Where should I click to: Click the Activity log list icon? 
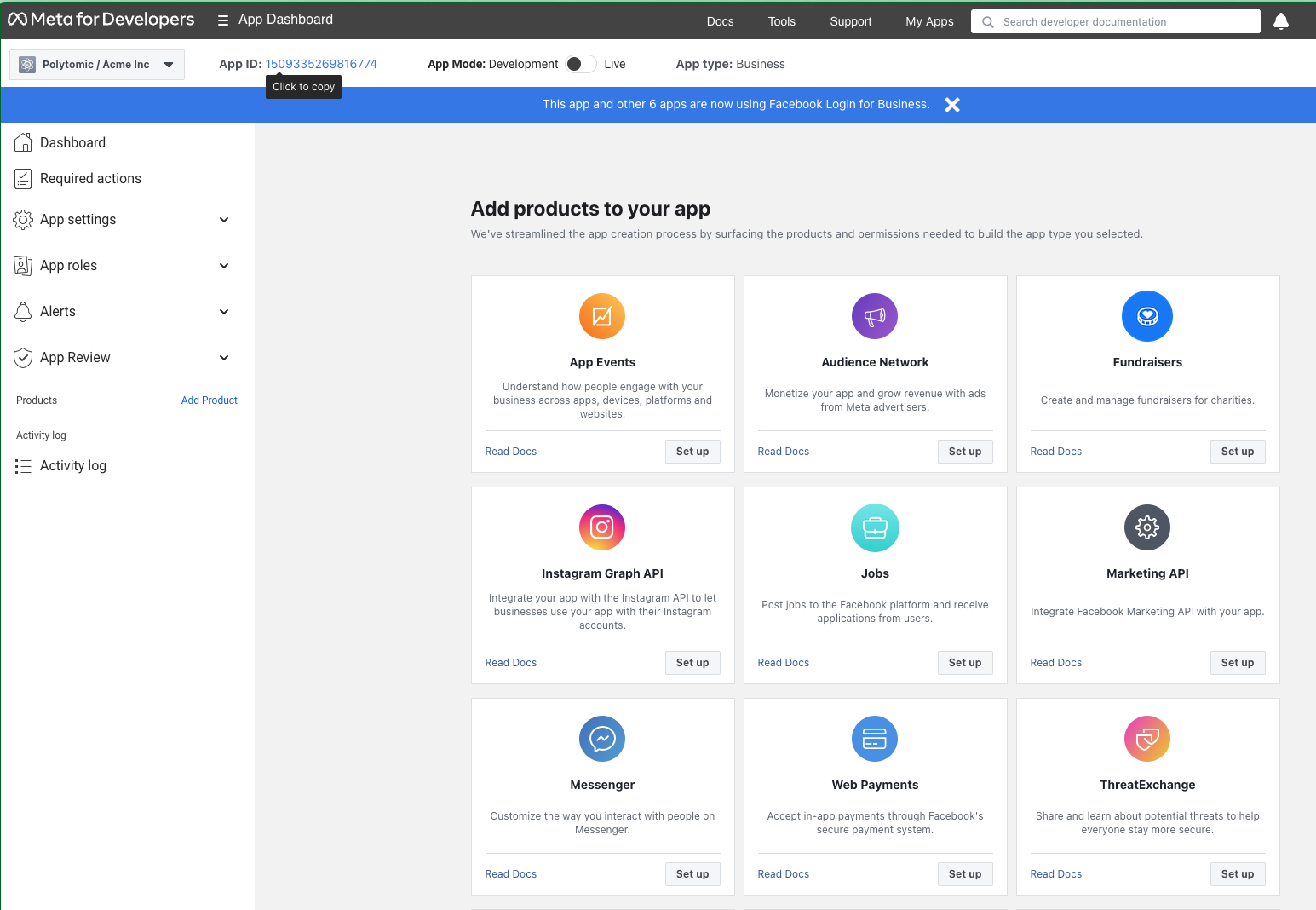coord(23,466)
